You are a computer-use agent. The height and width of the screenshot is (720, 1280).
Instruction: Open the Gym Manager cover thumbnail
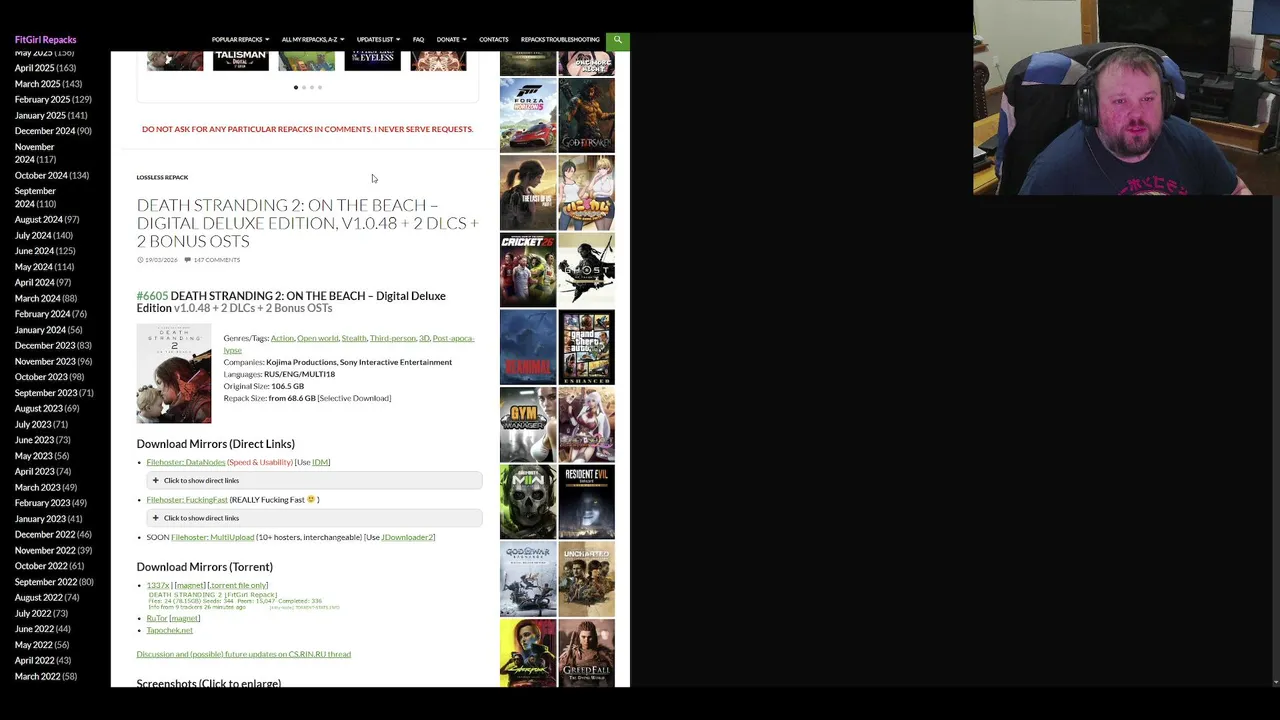[528, 424]
